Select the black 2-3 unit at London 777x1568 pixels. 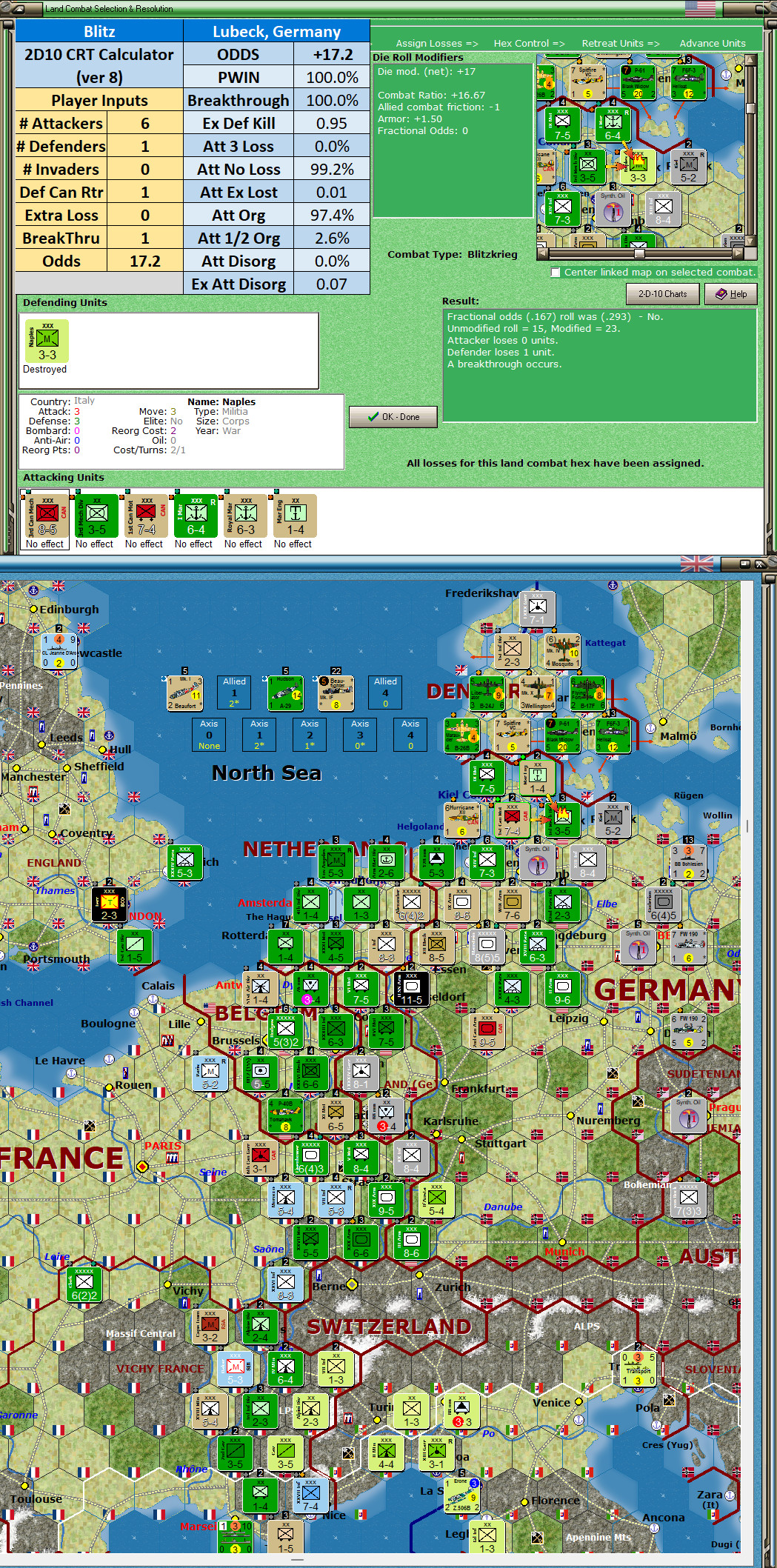coord(109,904)
